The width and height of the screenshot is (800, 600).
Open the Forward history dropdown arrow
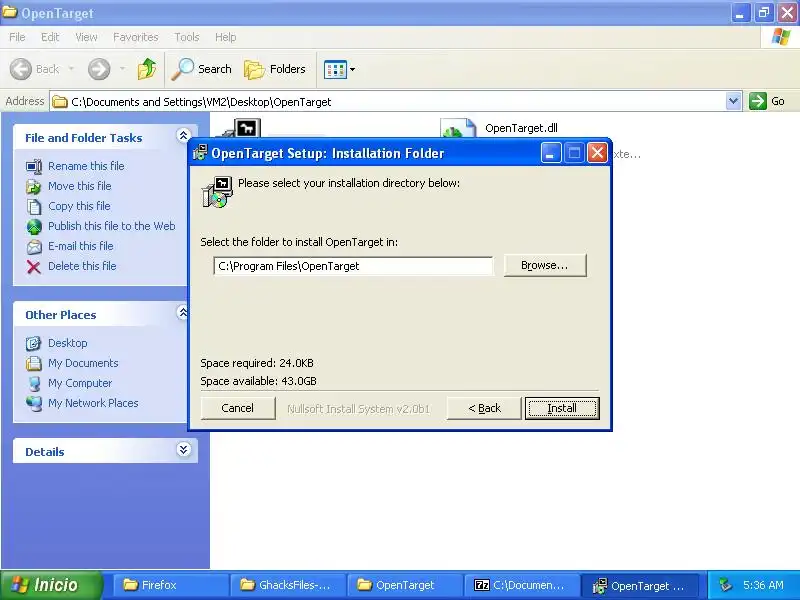(x=122, y=69)
